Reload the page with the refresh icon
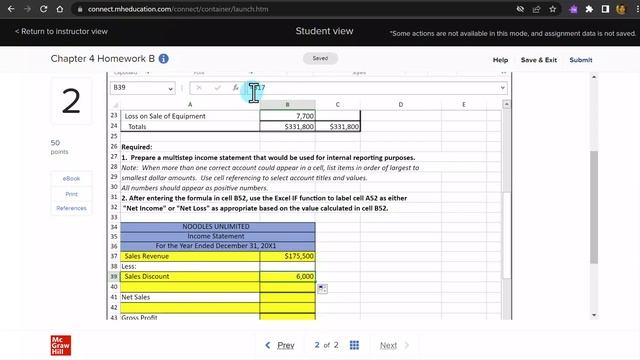The image size is (640, 360). [44, 9]
